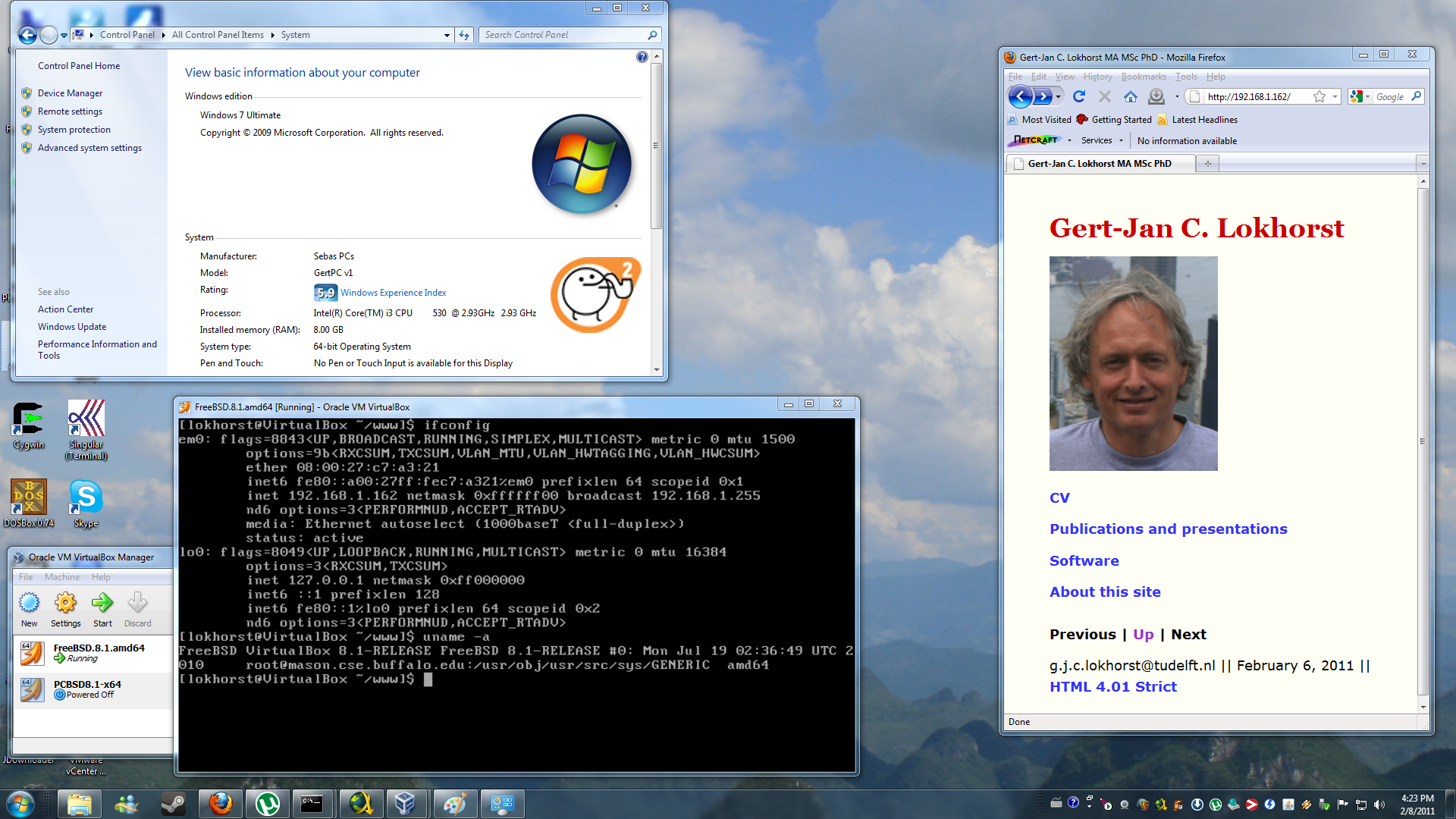Open the Latest Headlines bookmark feed
This screenshot has height=819, width=1456.
click(x=1197, y=120)
